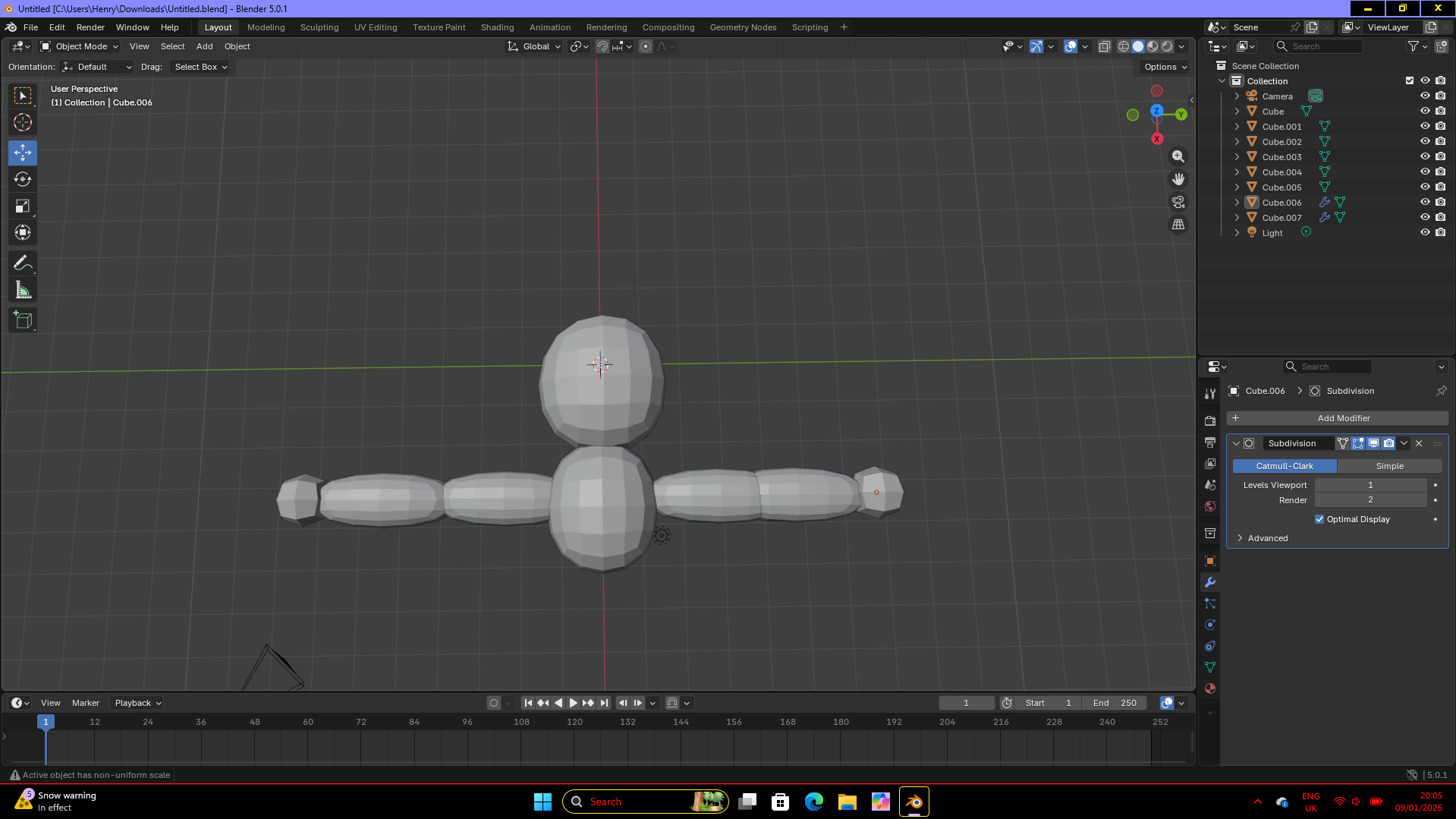Open the Render menu
1456x819 pixels.
point(90,27)
